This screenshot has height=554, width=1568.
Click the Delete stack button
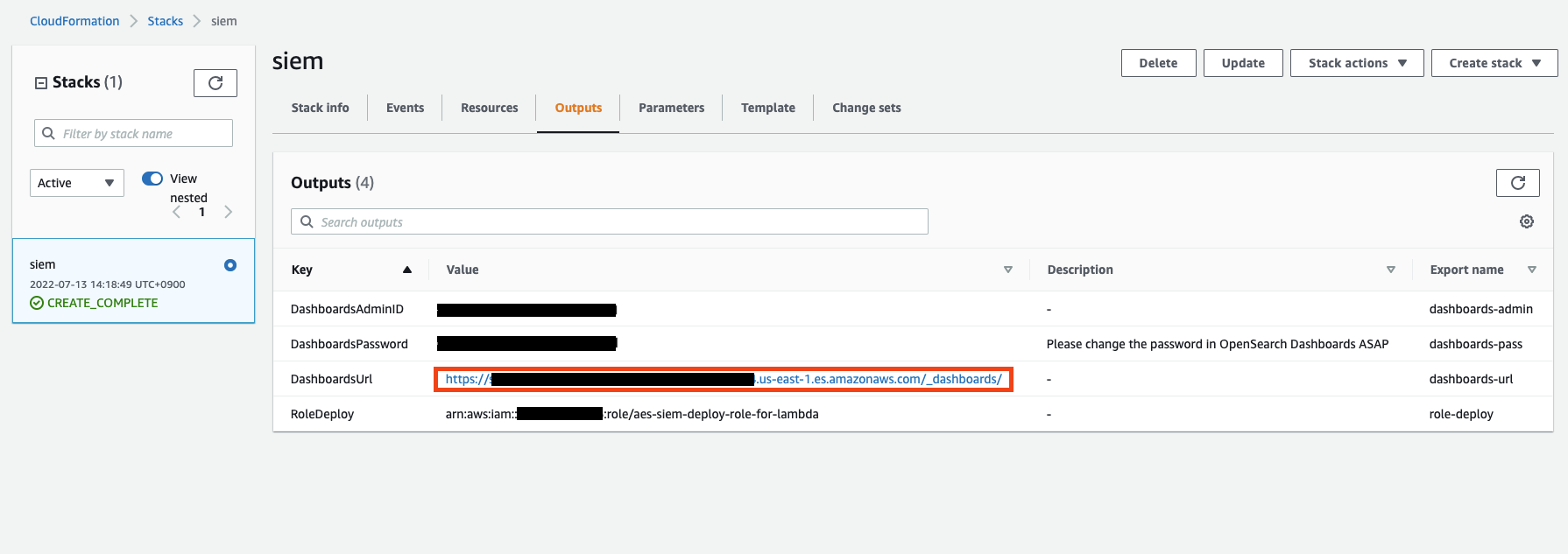tap(1158, 63)
